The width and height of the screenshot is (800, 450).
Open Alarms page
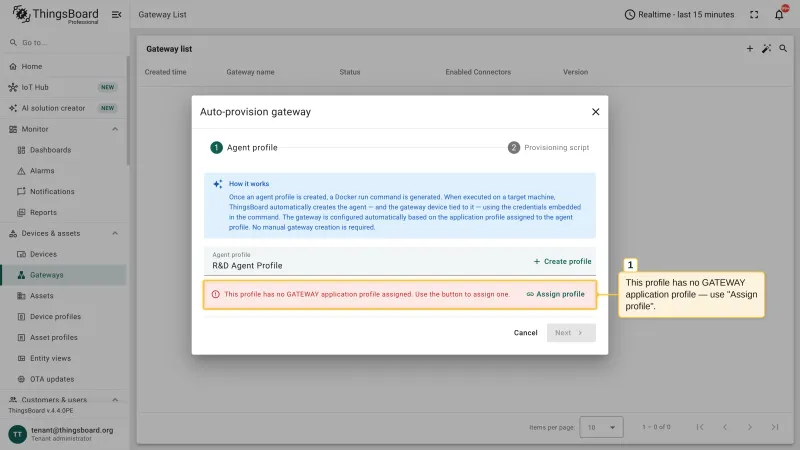tap(64, 171)
